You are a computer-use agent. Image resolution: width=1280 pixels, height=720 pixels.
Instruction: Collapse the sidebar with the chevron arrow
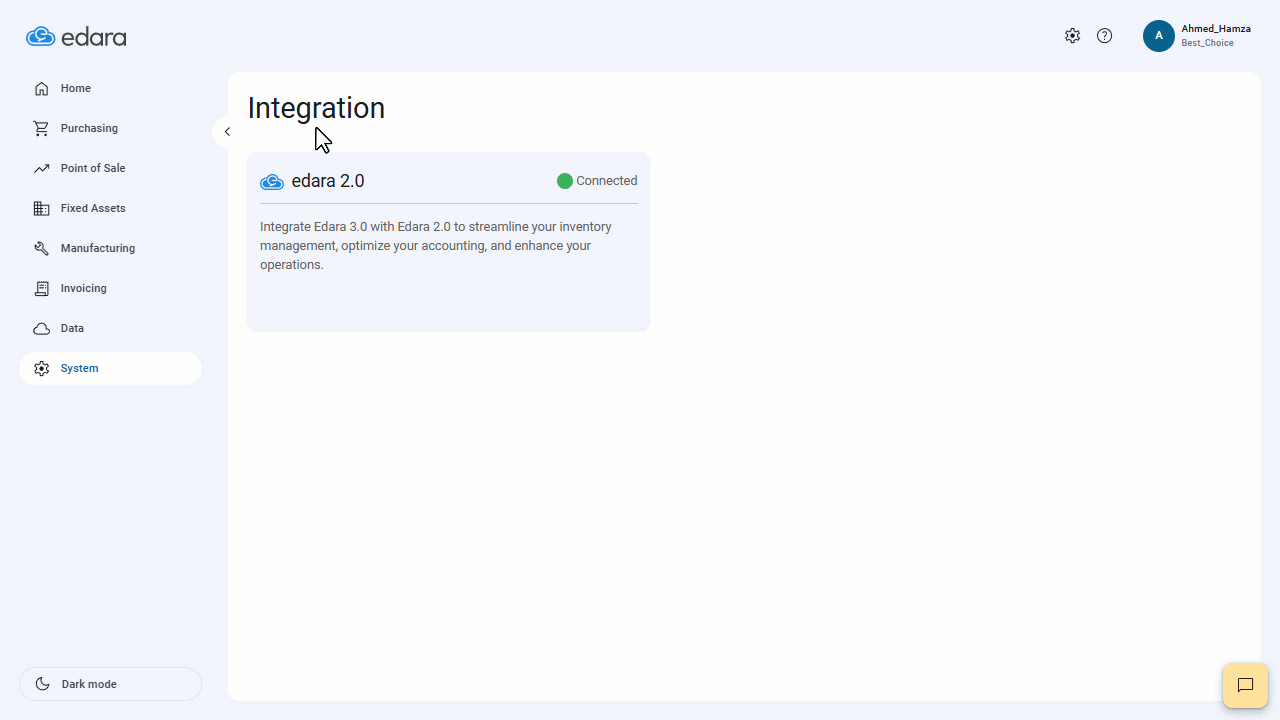coord(227,132)
